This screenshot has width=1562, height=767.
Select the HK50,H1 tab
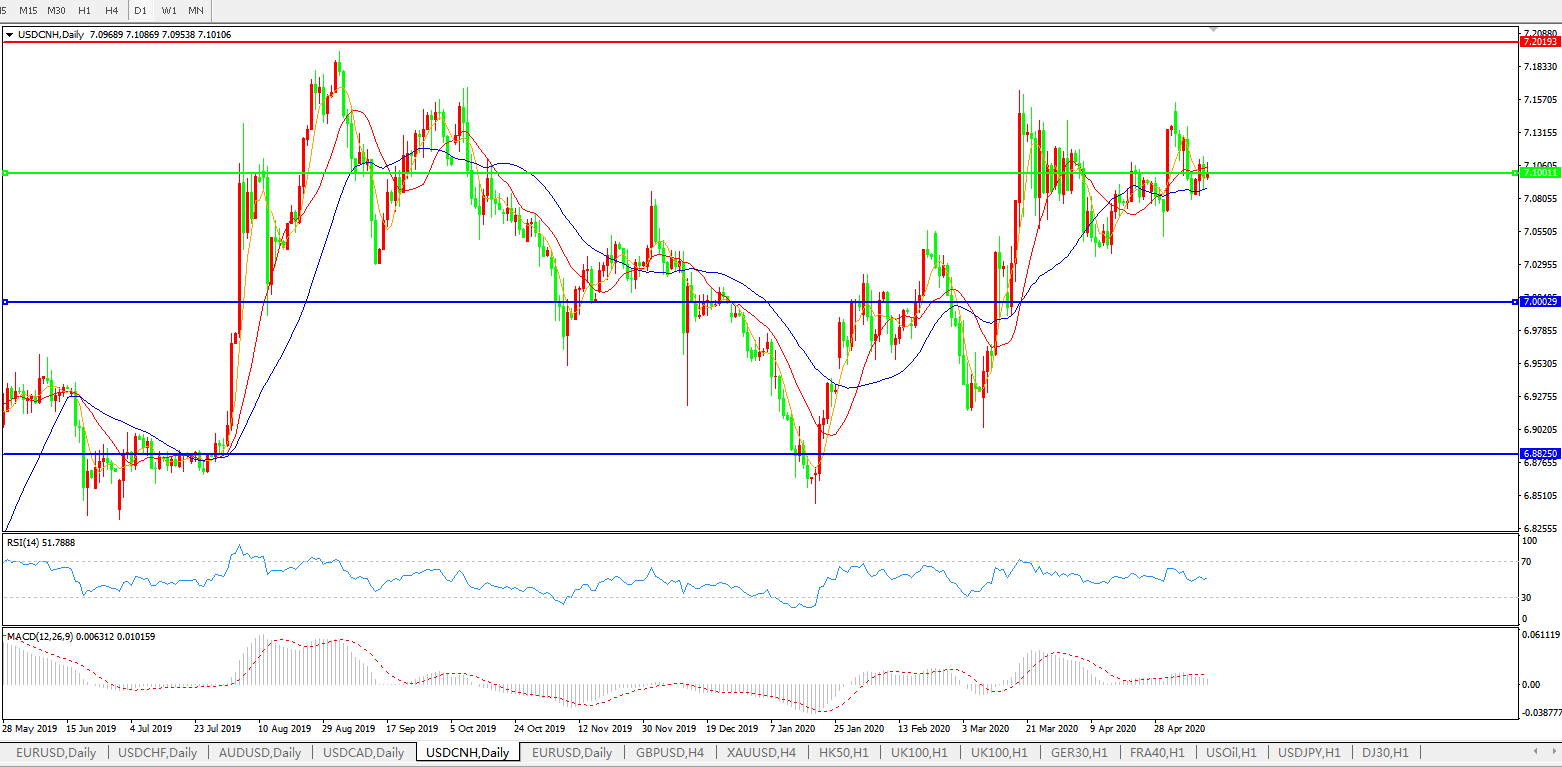pos(843,753)
